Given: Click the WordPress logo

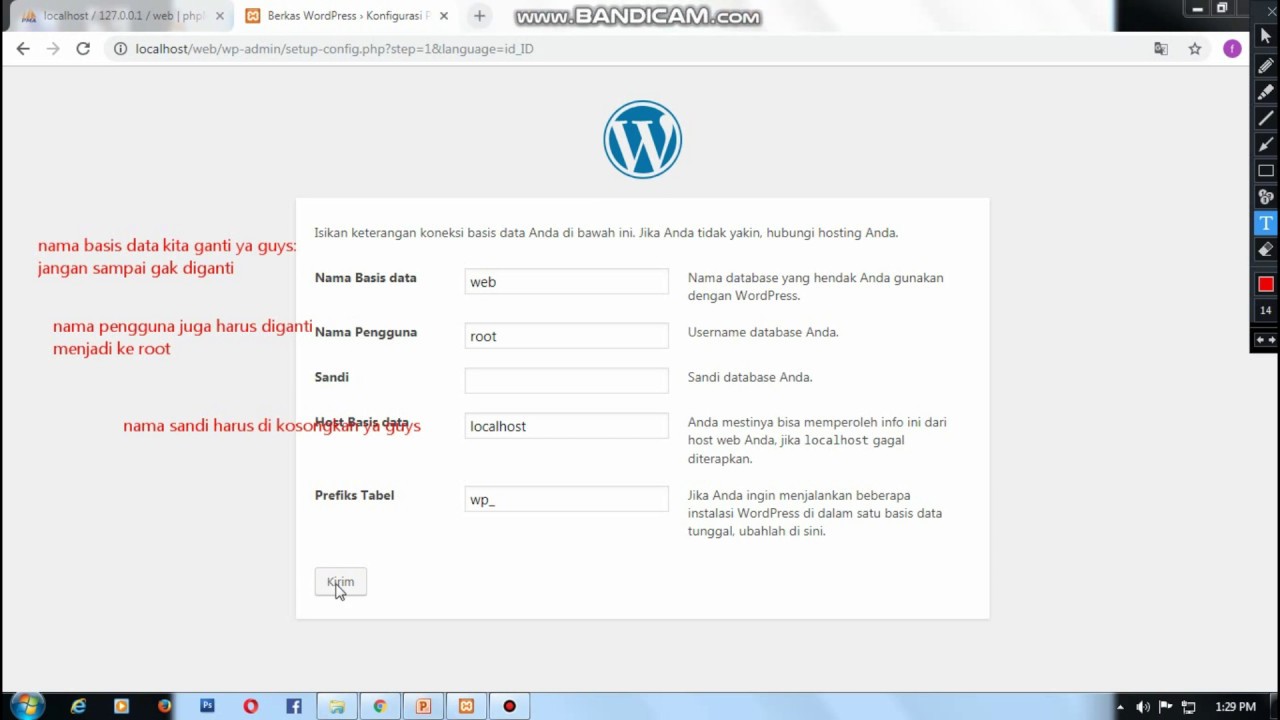Looking at the screenshot, I should point(642,139).
